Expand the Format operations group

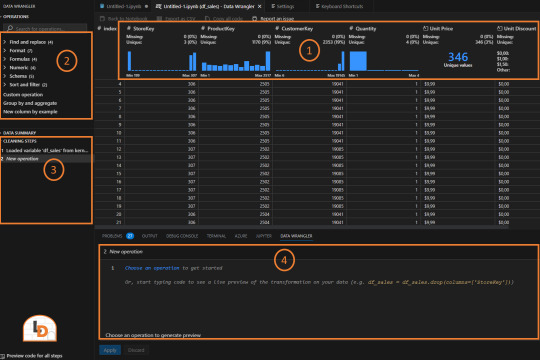click(x=5, y=51)
